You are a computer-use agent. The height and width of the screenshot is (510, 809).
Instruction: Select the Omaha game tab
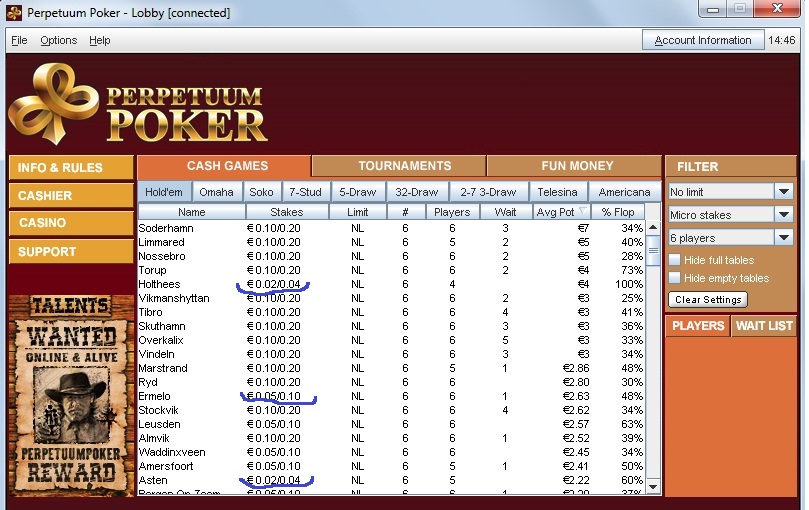(217, 192)
